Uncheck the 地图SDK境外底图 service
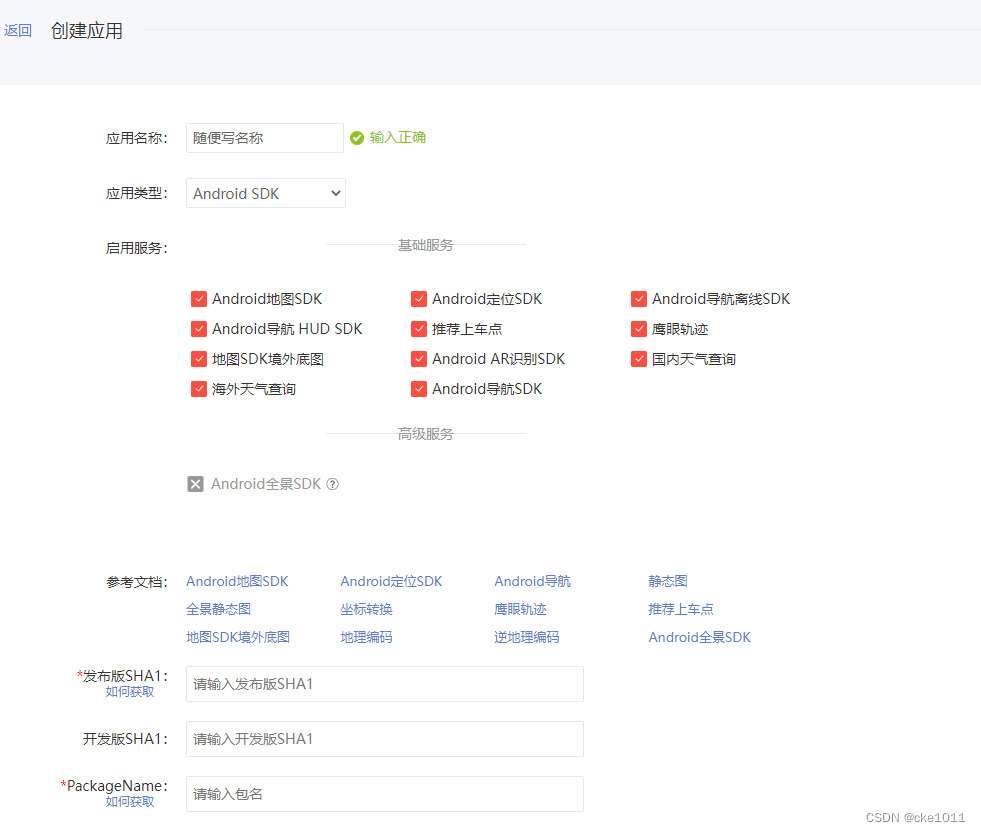 [x=199, y=358]
